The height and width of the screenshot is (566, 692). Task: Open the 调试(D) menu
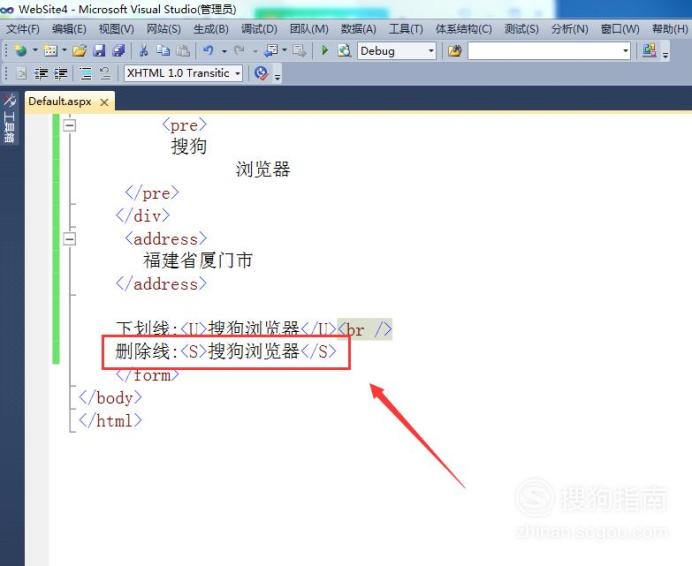tap(259, 29)
